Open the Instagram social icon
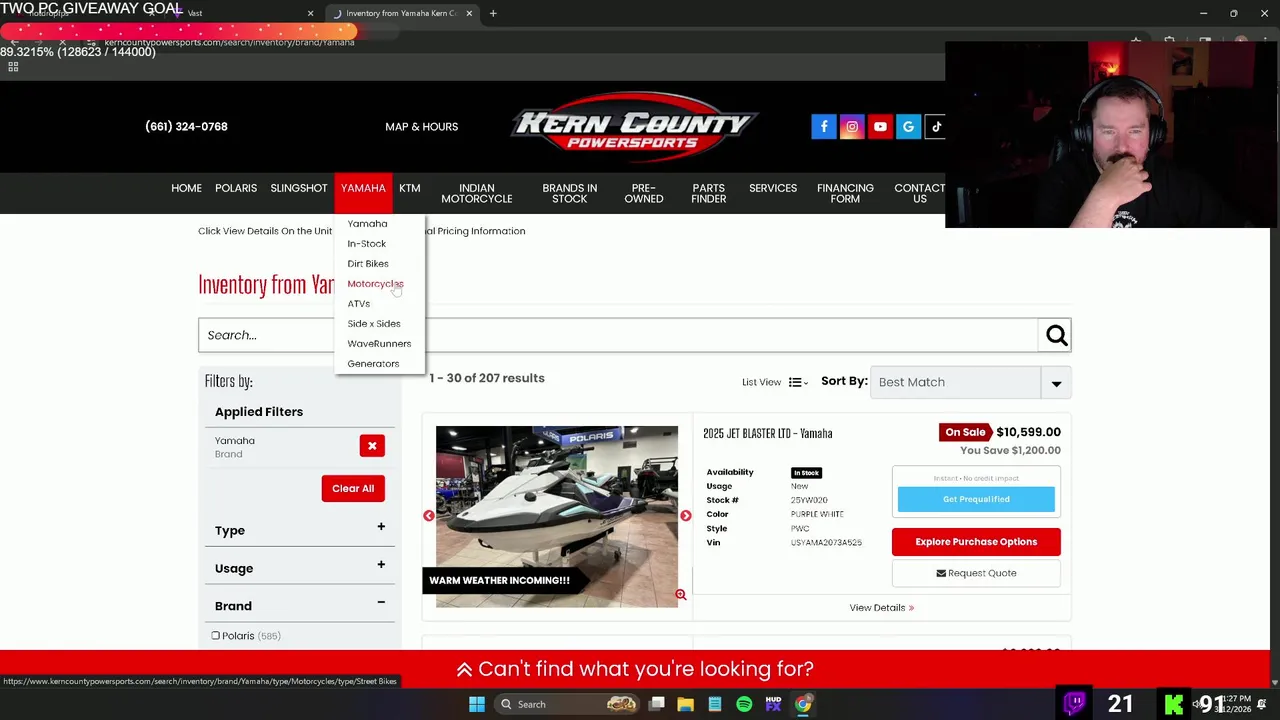The width and height of the screenshot is (1280, 720). (x=852, y=126)
